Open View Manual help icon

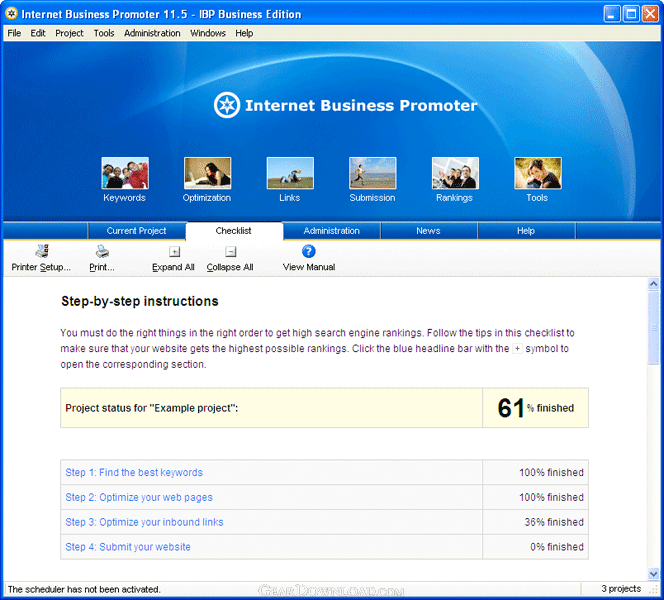click(x=309, y=252)
